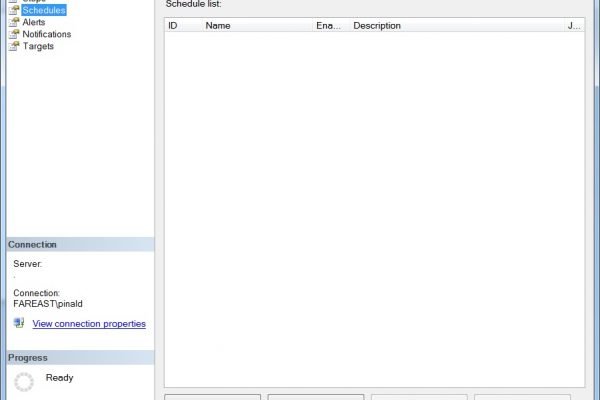This screenshot has height=400, width=600.
Task: Click the Notifications page icon
Action: tap(14, 34)
